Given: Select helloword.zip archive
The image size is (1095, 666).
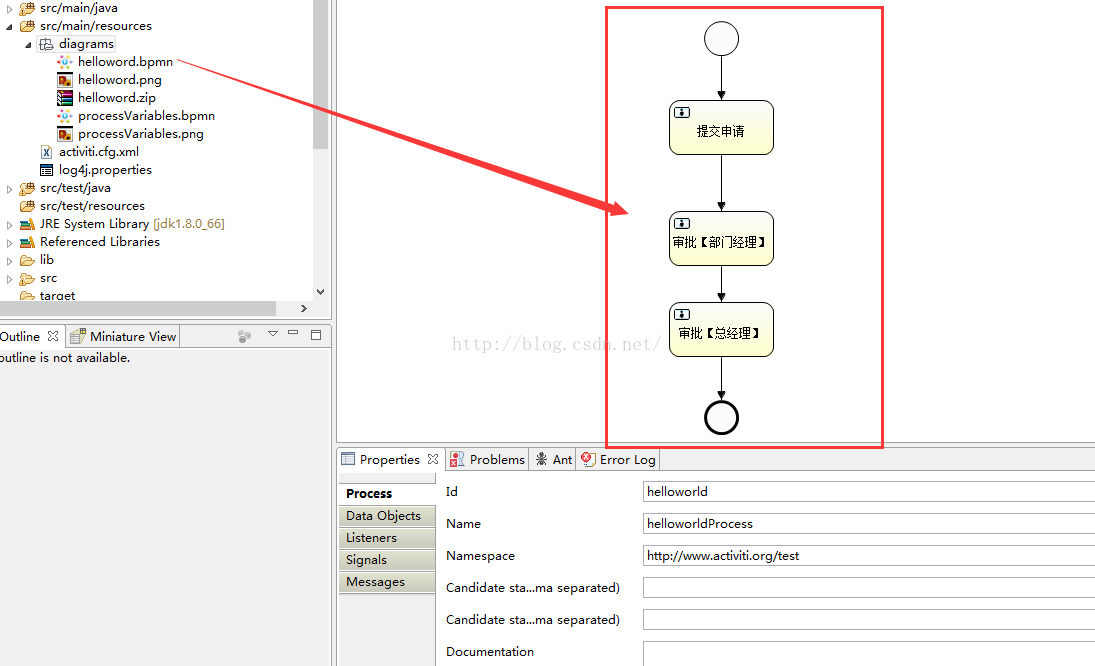Looking at the screenshot, I should tap(117, 98).
